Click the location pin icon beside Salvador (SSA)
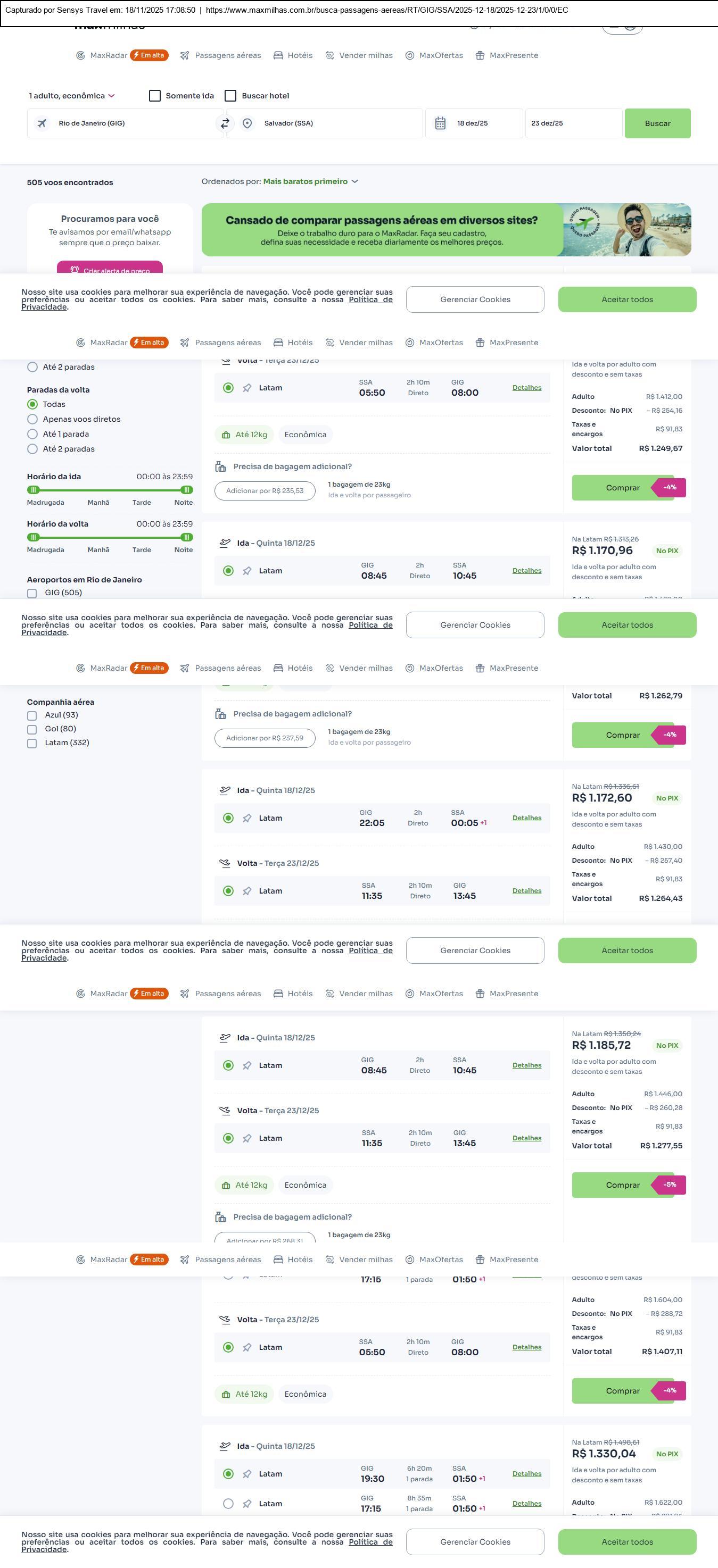 pyautogui.click(x=247, y=123)
